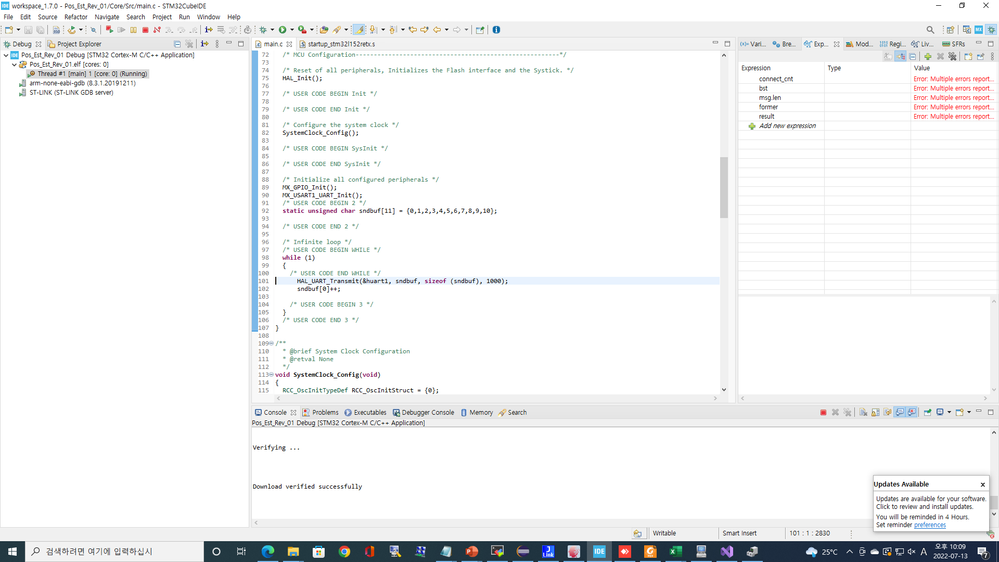Click the Debug bug icon in toolbar

coord(262,30)
